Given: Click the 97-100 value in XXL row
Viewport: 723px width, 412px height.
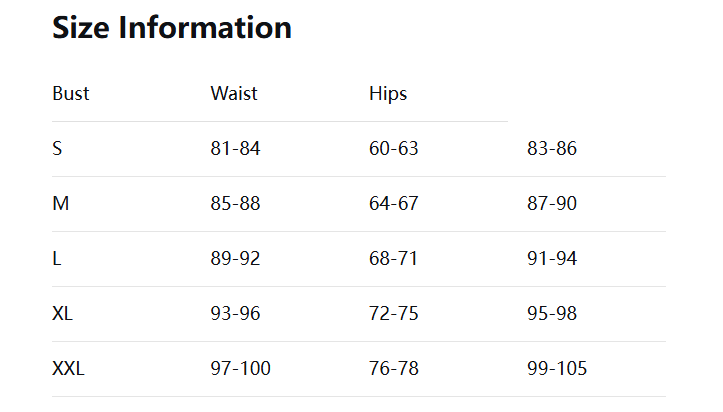Looking at the screenshot, I should [x=240, y=369].
